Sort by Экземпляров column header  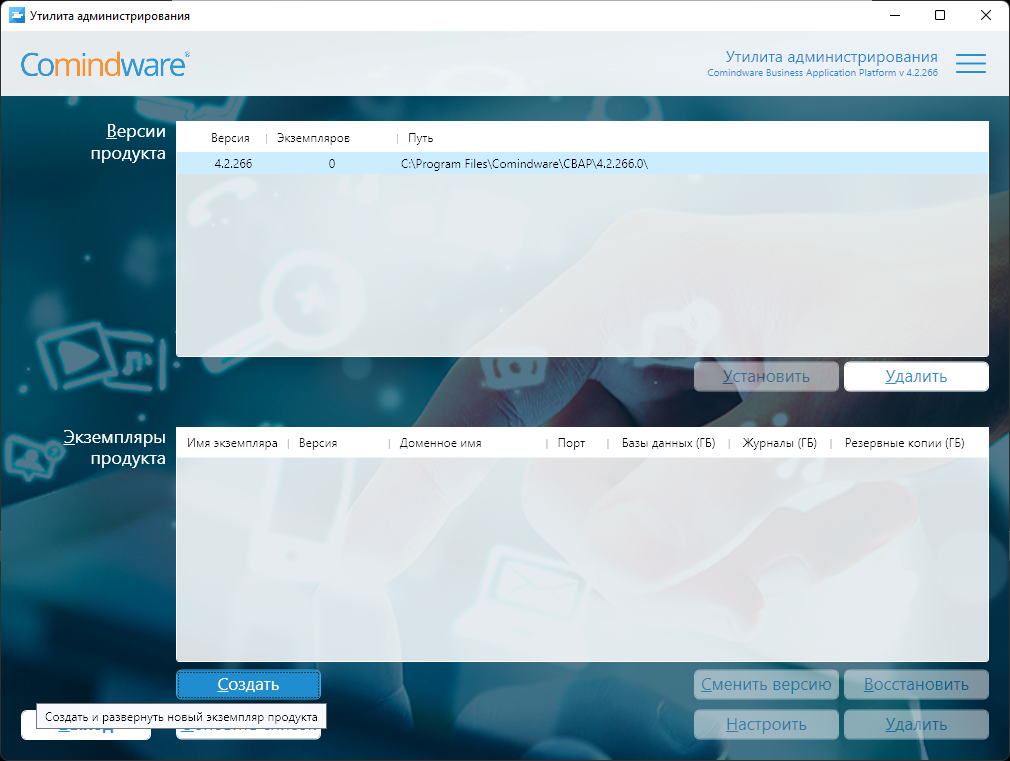click(313, 138)
